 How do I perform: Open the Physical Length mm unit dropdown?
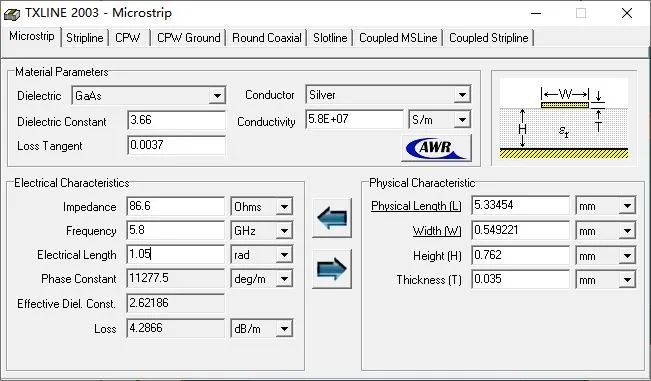[627, 206]
